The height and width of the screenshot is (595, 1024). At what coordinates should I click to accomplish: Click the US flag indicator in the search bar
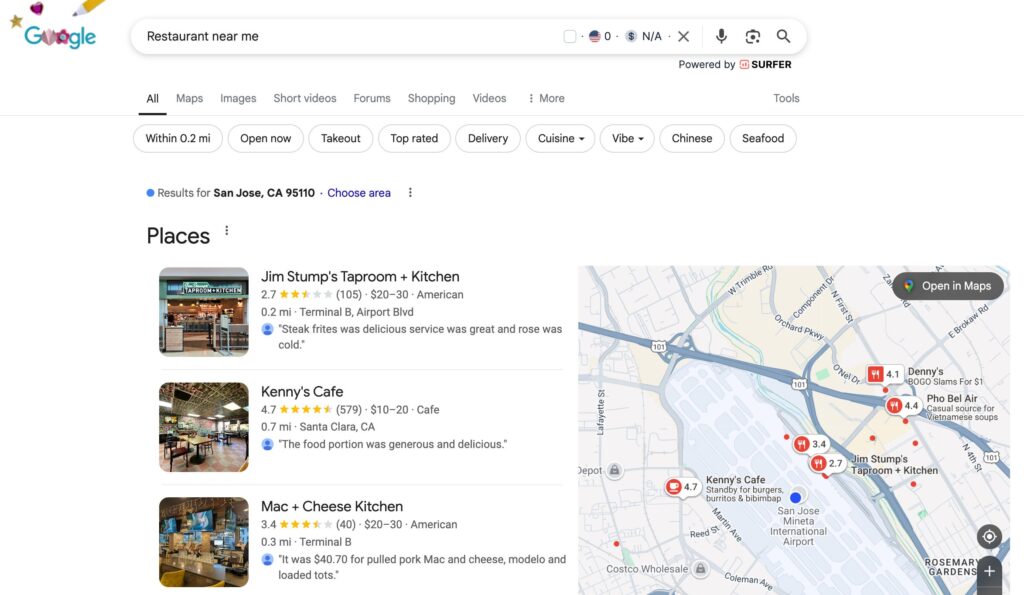594,37
